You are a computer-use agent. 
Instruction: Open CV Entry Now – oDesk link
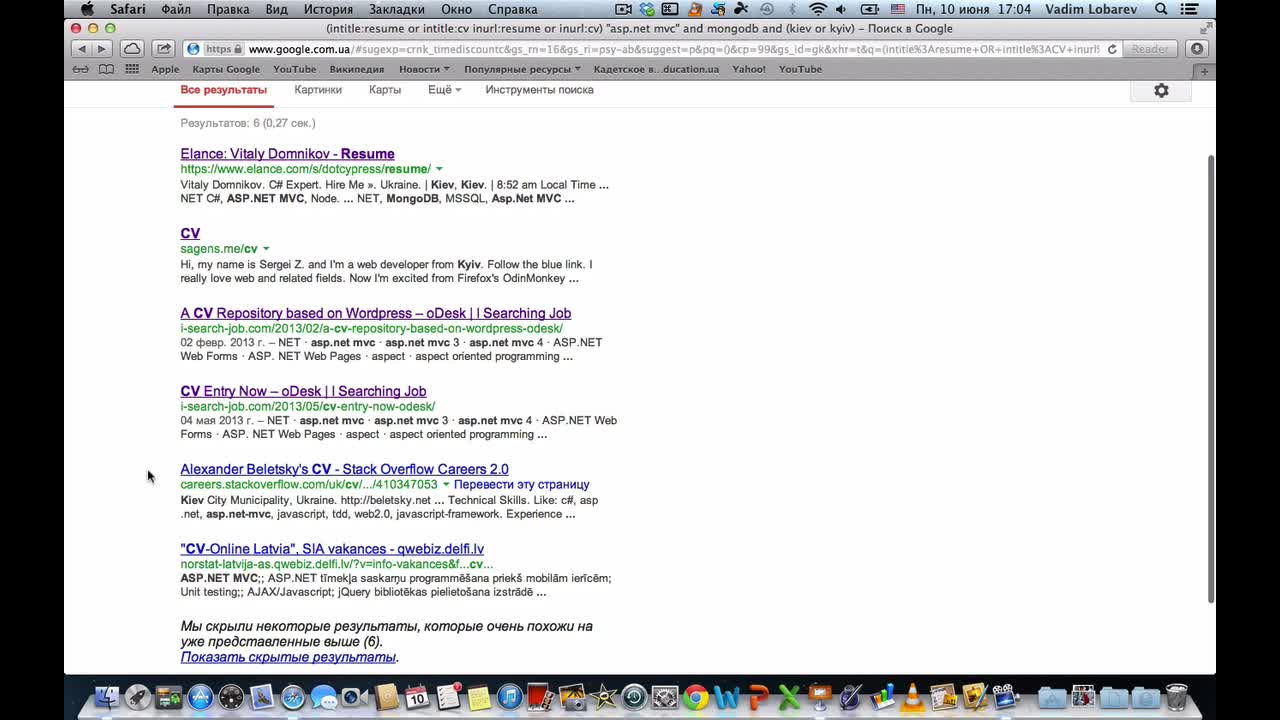[x=303, y=391]
